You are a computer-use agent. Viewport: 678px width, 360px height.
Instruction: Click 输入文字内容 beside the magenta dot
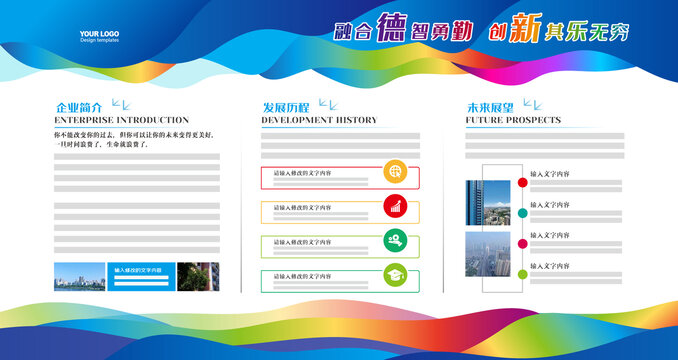[x=550, y=236]
